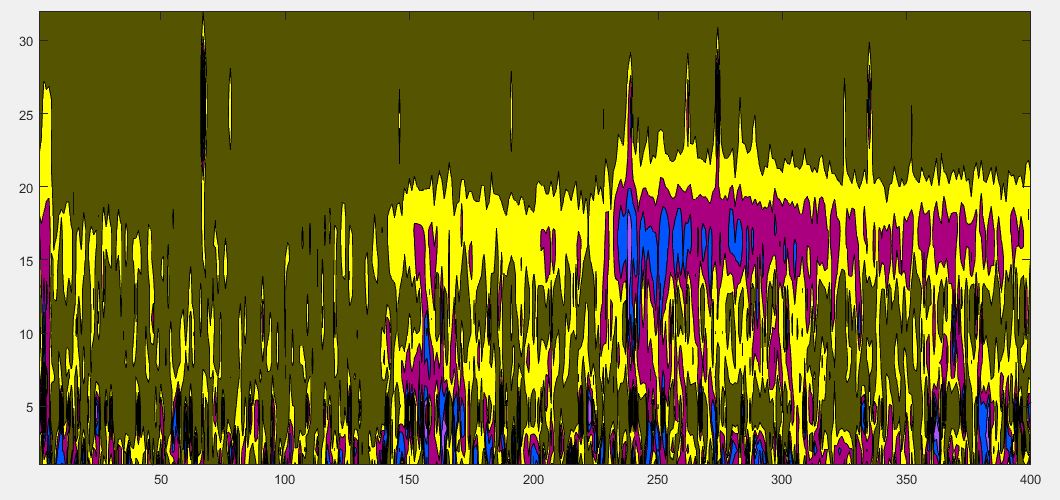Screen dimensions: 1060x500
Task: Click the x-axis tick label 50
Action: click(161, 479)
